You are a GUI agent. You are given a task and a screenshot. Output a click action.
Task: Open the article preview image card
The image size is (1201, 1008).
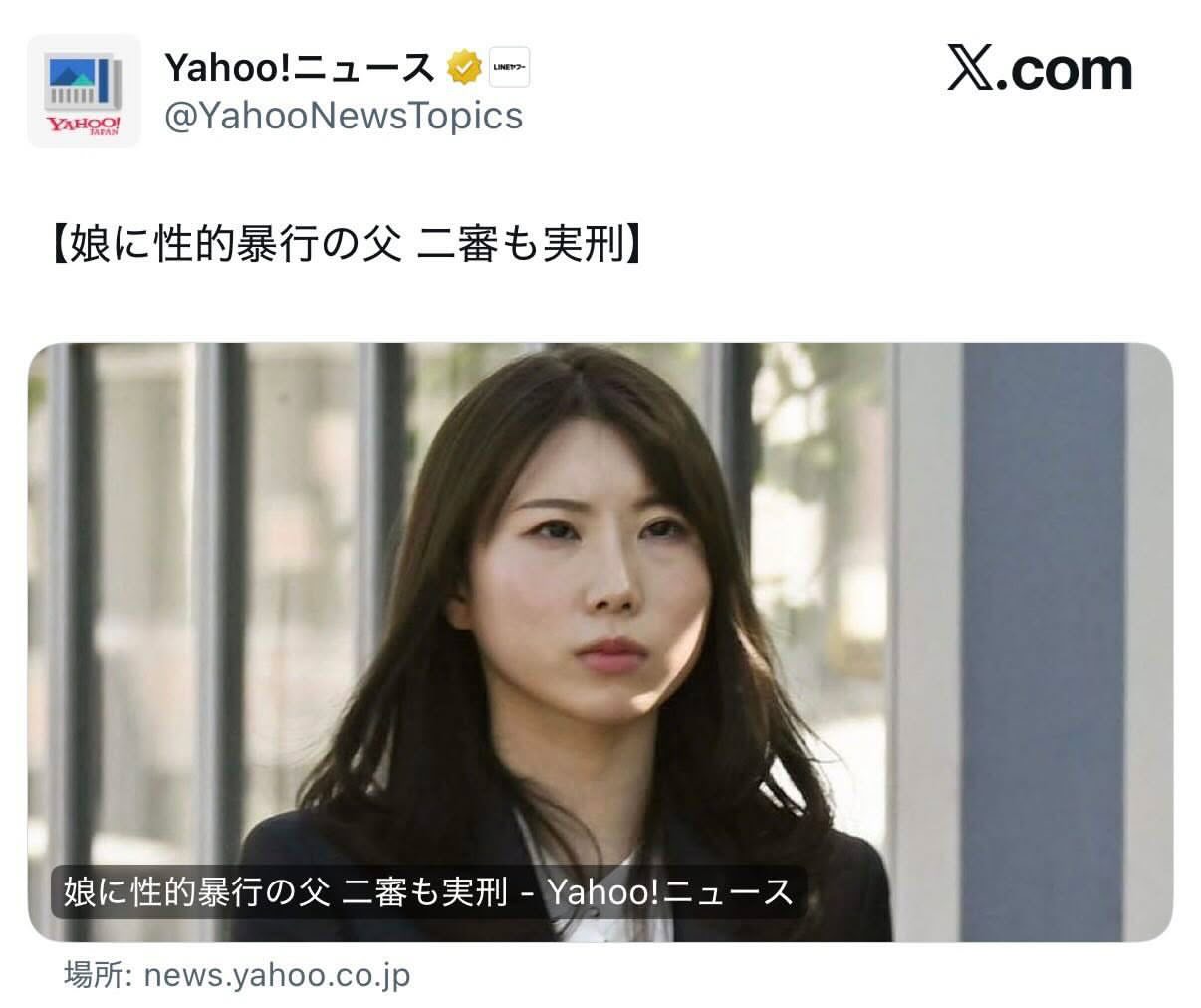tap(600, 642)
